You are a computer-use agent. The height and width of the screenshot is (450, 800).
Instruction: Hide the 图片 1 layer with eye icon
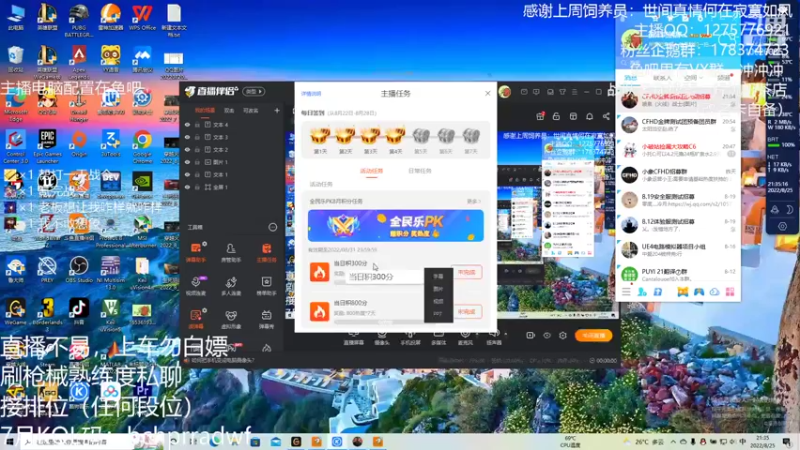[187, 162]
